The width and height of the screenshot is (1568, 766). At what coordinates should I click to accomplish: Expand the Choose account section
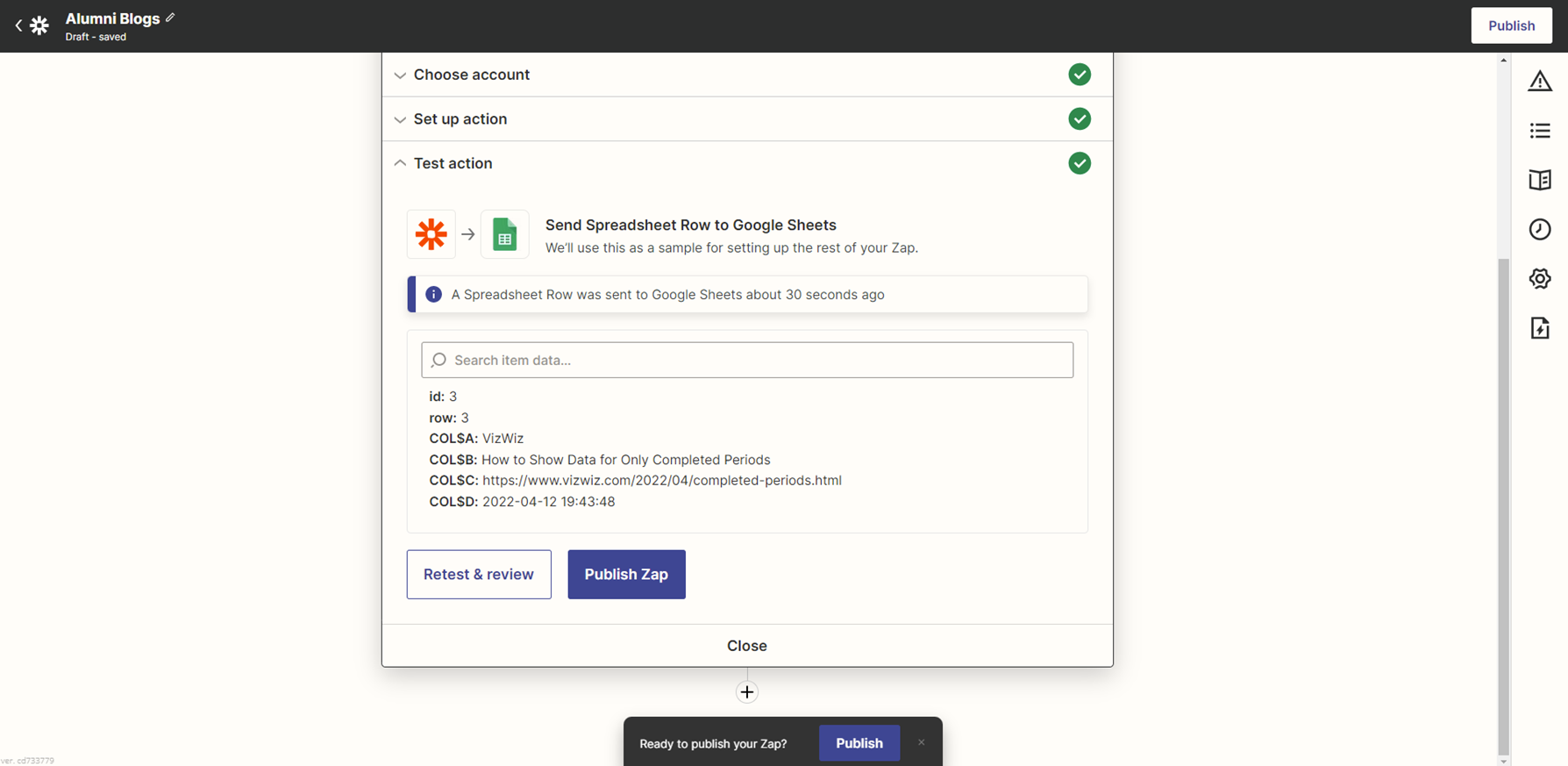click(747, 75)
